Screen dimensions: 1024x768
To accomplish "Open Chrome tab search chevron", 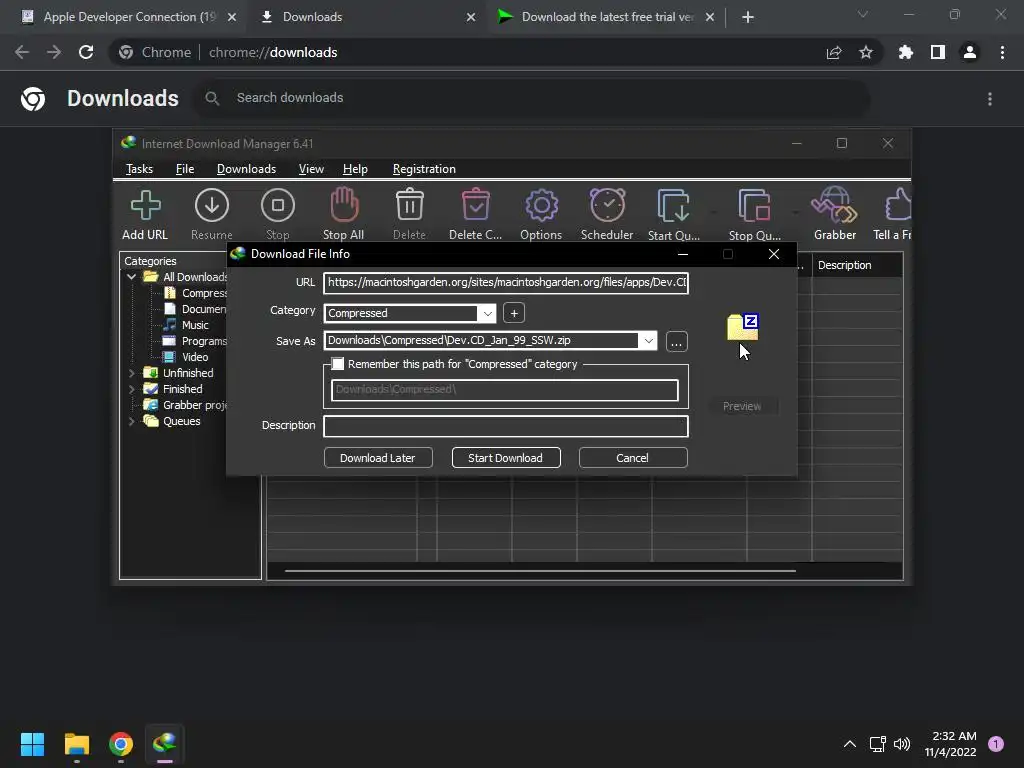I will 863,14.
